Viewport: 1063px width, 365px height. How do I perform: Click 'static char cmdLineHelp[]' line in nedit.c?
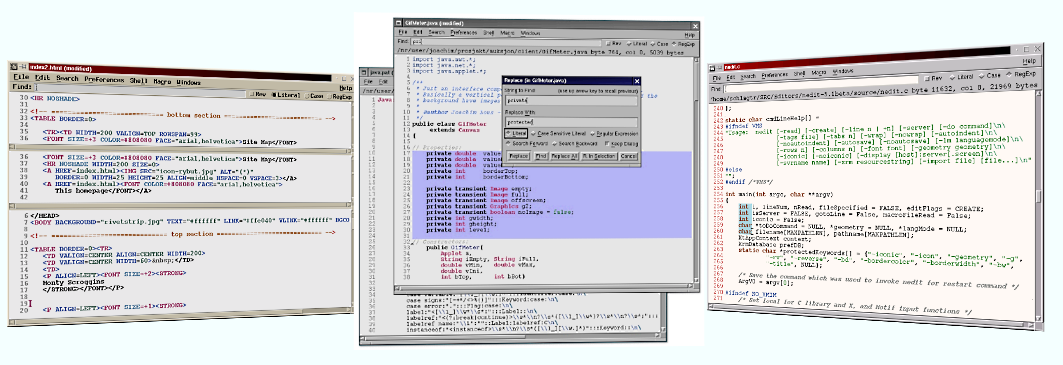click(x=772, y=119)
